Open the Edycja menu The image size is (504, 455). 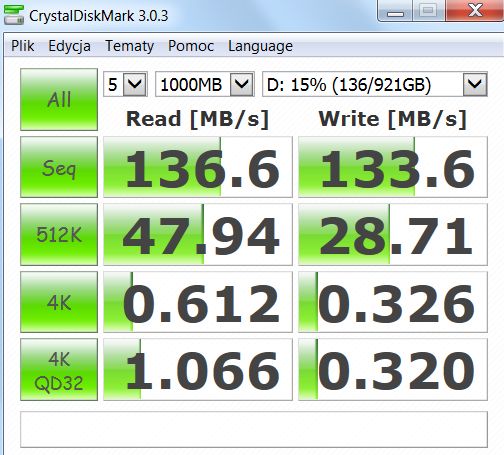(x=69, y=46)
